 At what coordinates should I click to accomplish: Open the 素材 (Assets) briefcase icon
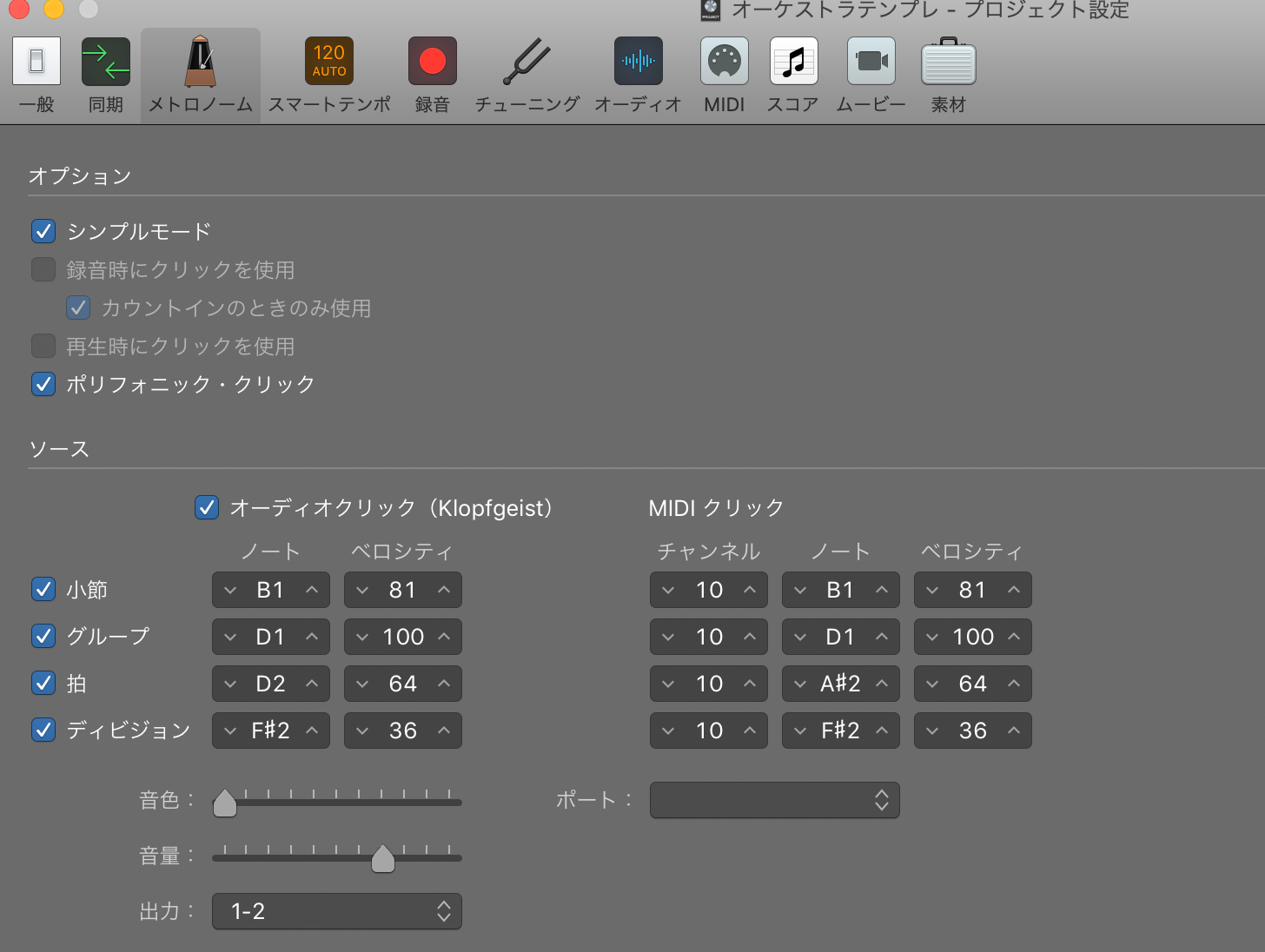tap(949, 62)
